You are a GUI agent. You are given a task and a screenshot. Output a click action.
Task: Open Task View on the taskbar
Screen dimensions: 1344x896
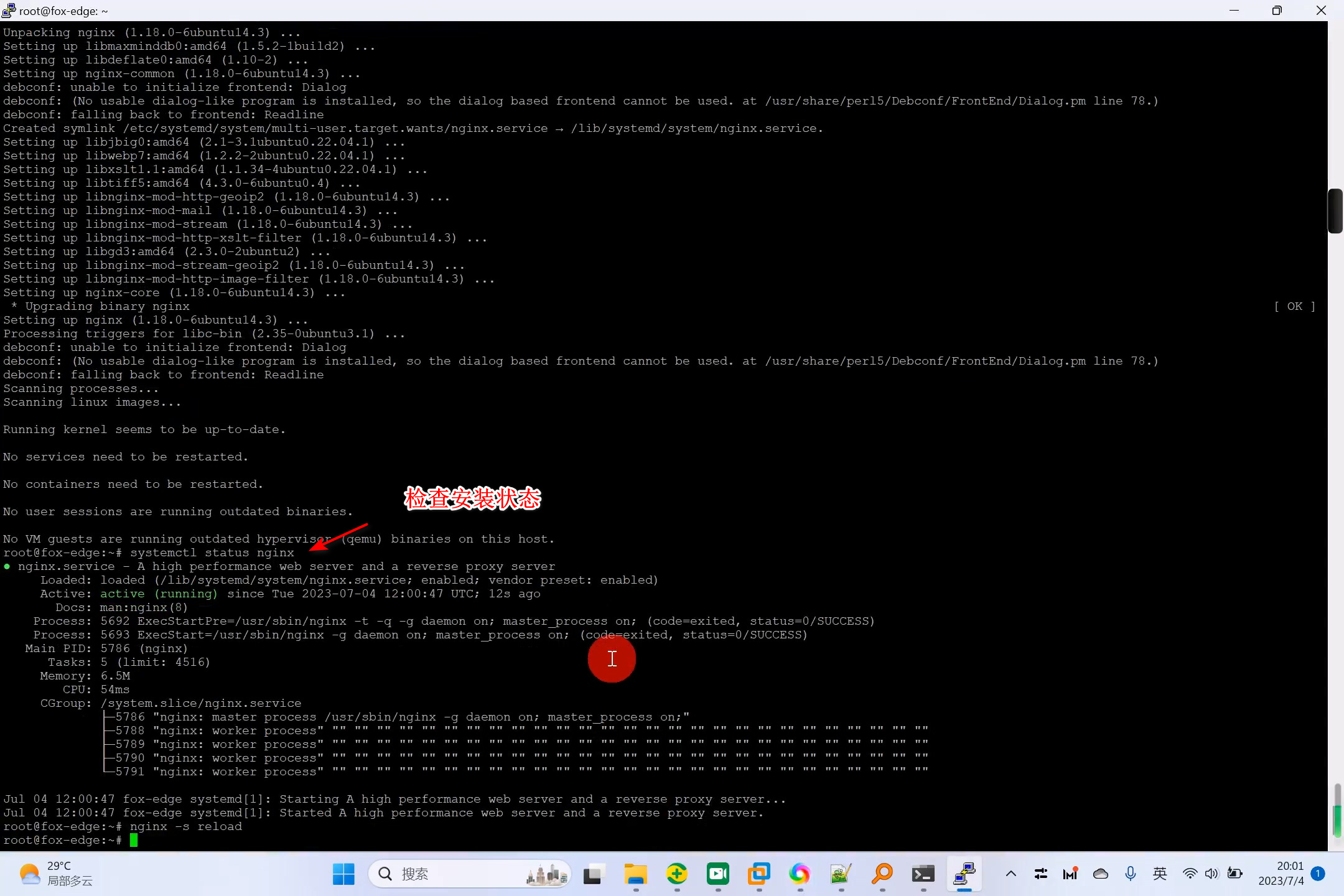coord(595,874)
